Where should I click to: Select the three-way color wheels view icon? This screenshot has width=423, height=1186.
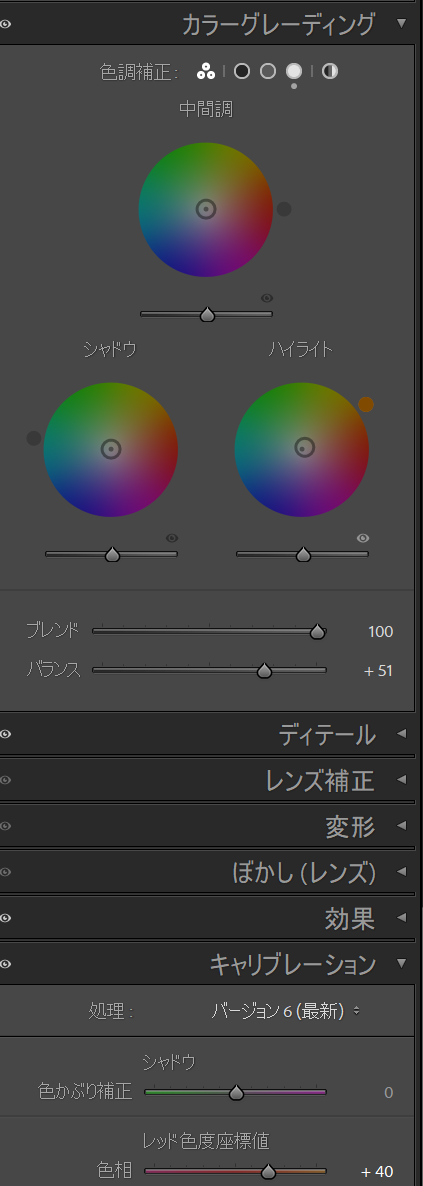pos(204,71)
